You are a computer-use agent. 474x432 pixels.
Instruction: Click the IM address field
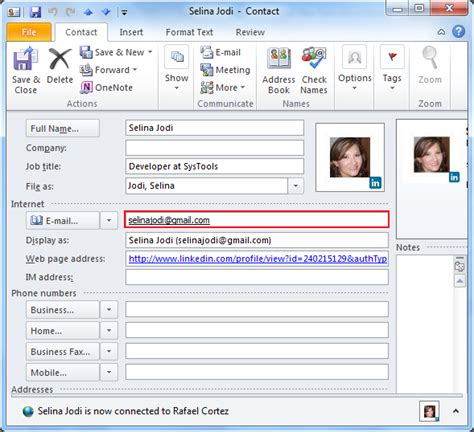pos(257,277)
